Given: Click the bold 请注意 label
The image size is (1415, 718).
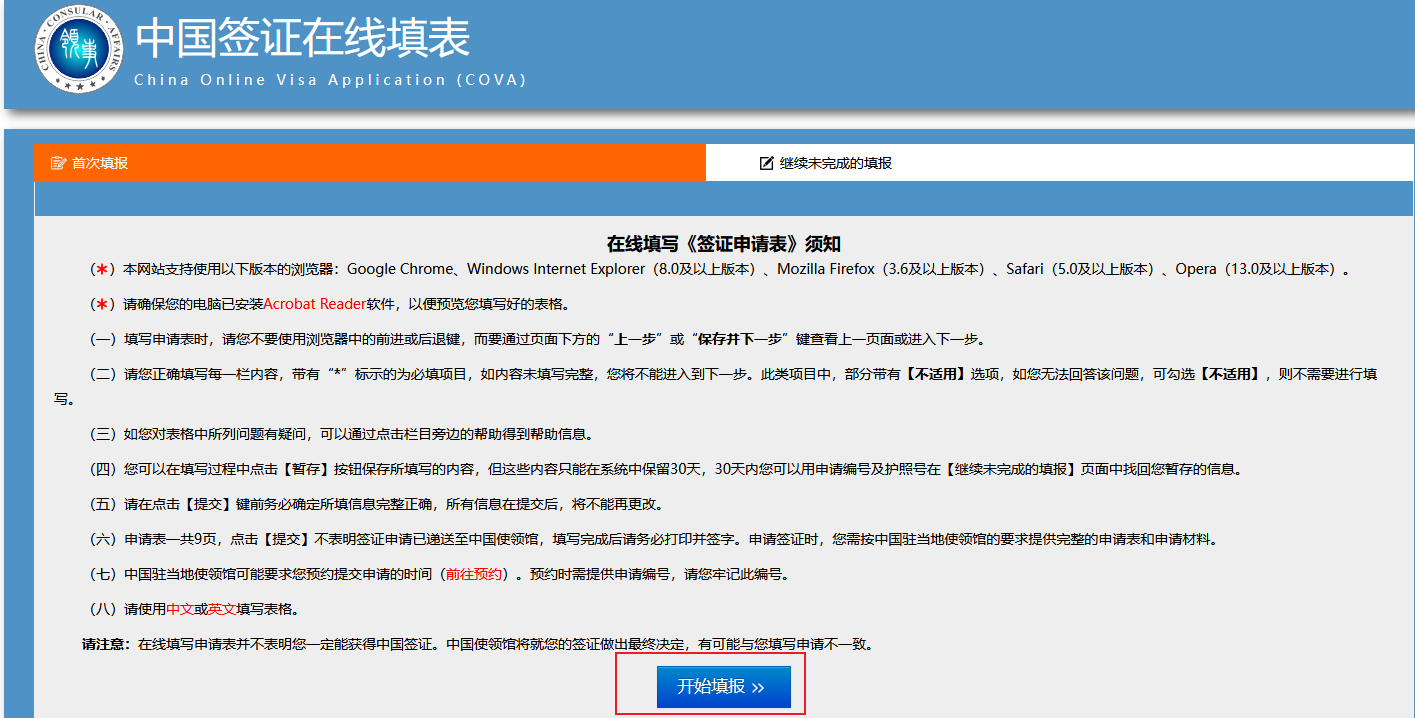Looking at the screenshot, I should pyautogui.click(x=106, y=644).
